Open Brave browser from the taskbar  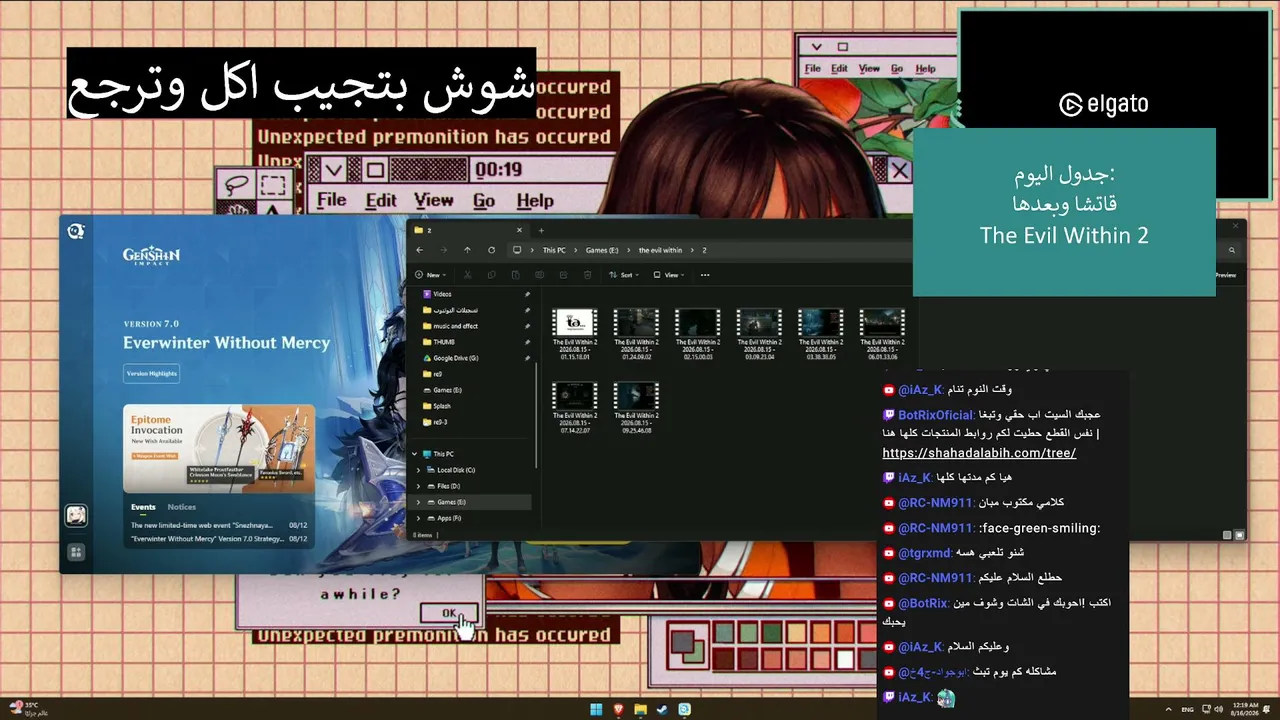coord(618,710)
